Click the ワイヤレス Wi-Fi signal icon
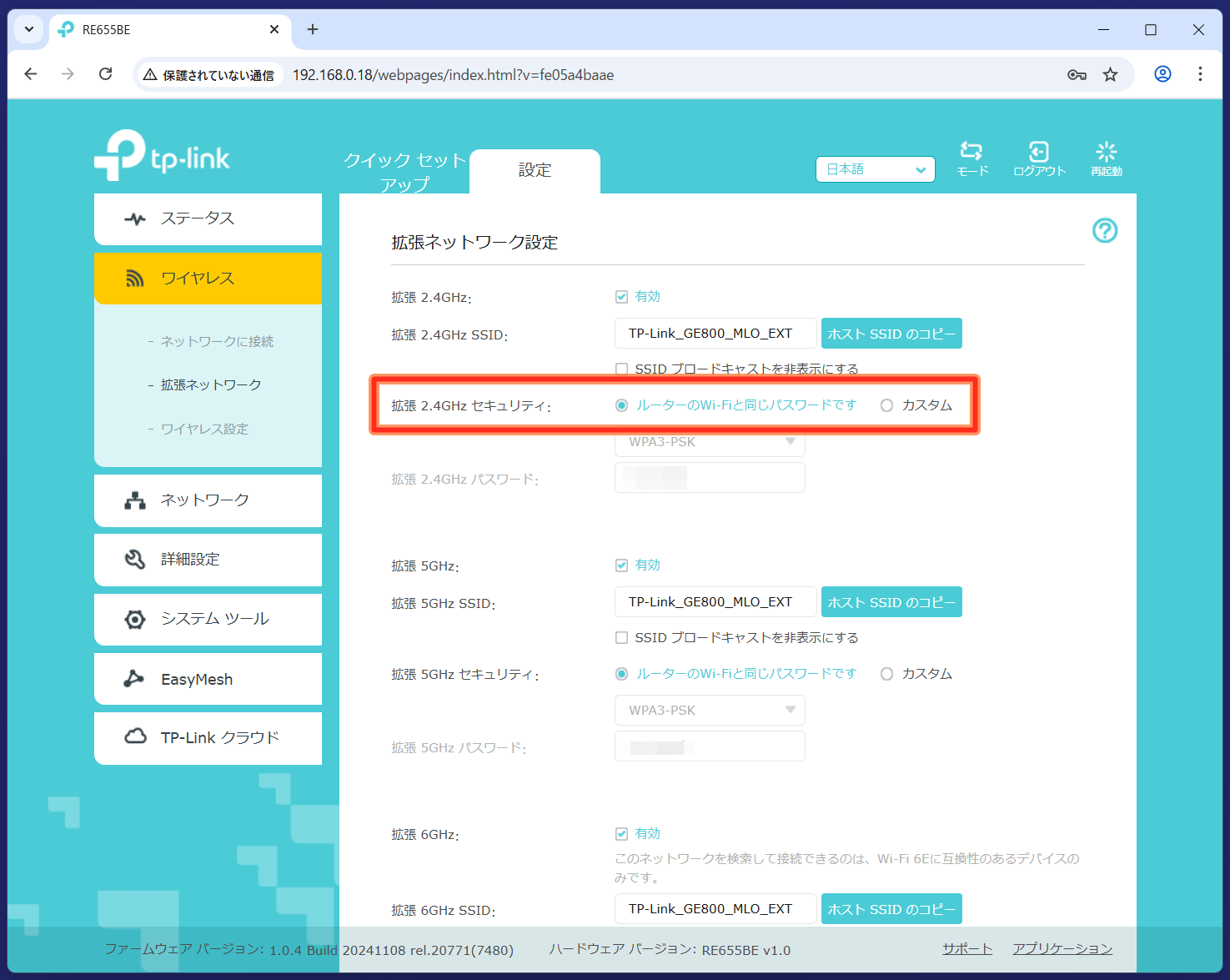The image size is (1230, 980). click(x=135, y=279)
